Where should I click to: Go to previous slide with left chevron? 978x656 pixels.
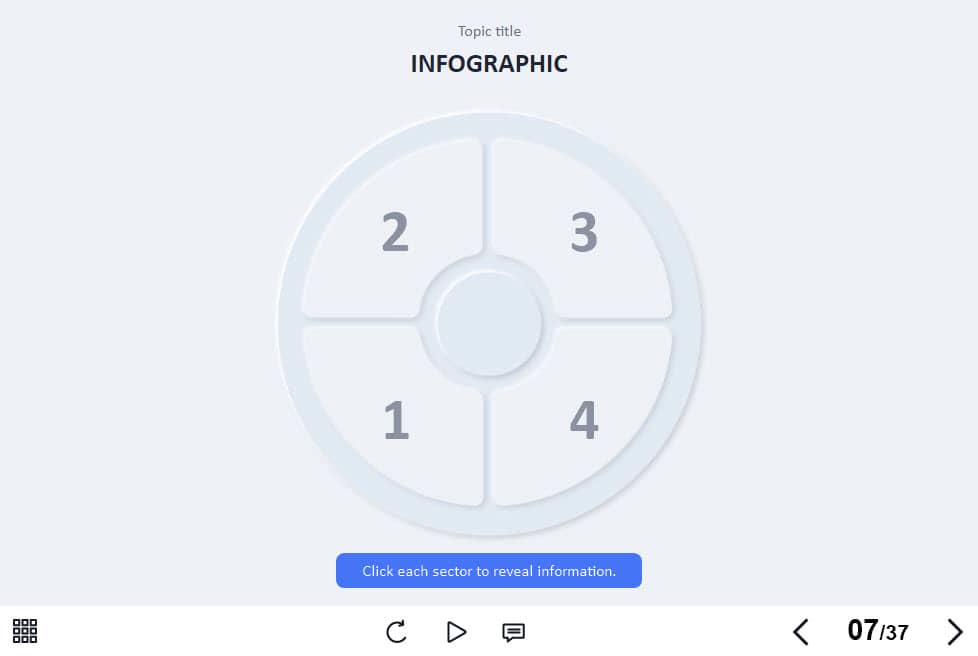pyautogui.click(x=801, y=632)
